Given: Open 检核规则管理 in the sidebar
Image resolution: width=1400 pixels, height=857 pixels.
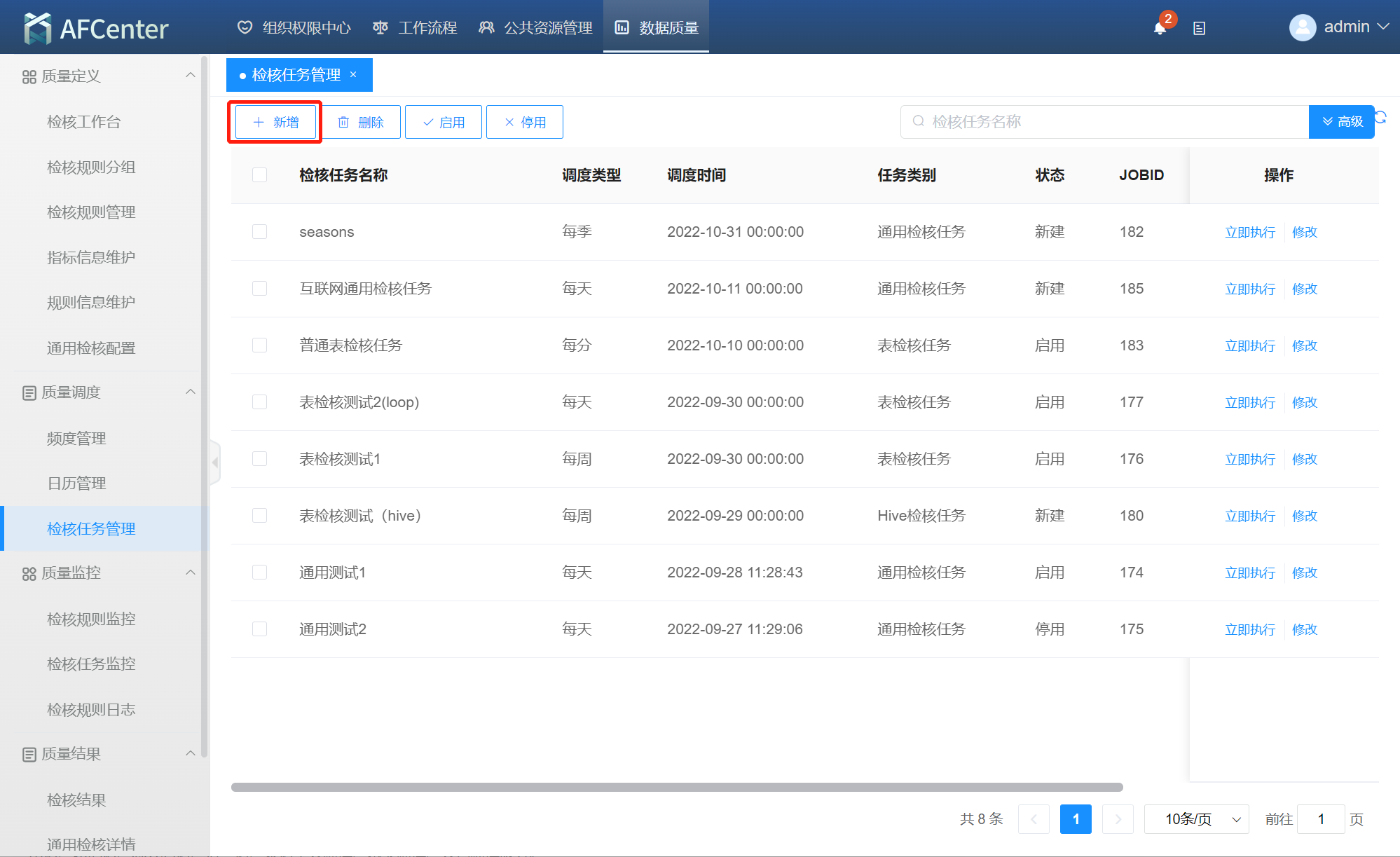Looking at the screenshot, I should click(x=91, y=212).
